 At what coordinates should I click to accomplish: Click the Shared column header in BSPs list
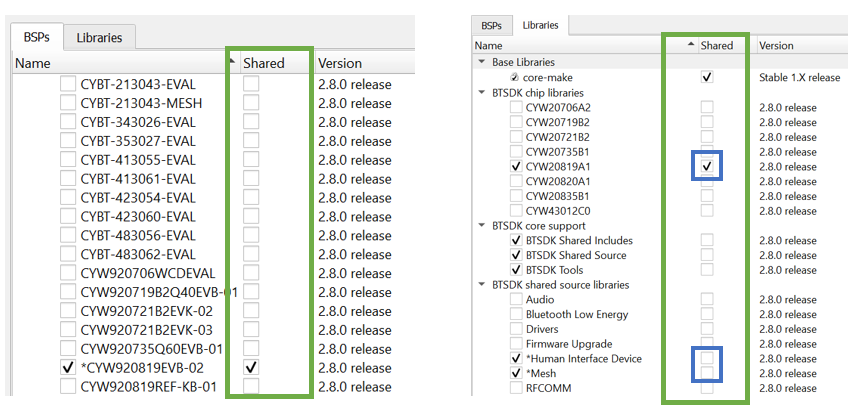[x=264, y=63]
